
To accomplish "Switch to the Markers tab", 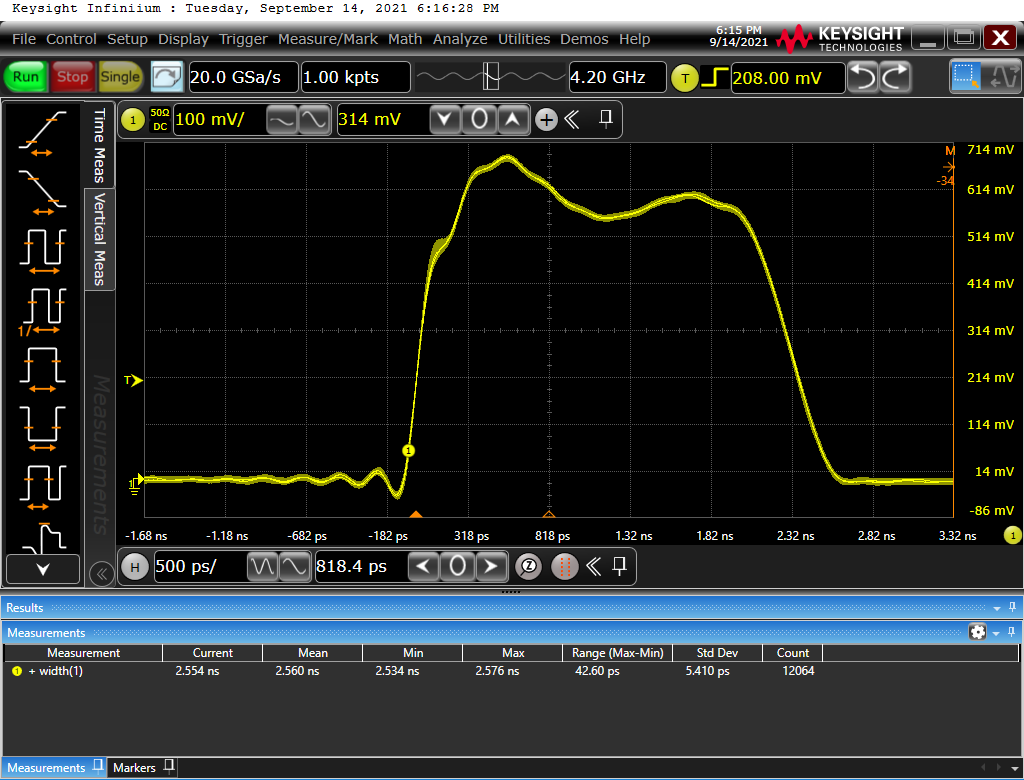I will point(134,768).
